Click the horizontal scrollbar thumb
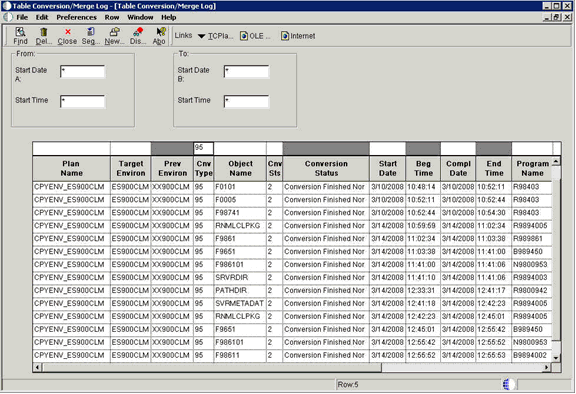 pyautogui.click(x=212, y=367)
